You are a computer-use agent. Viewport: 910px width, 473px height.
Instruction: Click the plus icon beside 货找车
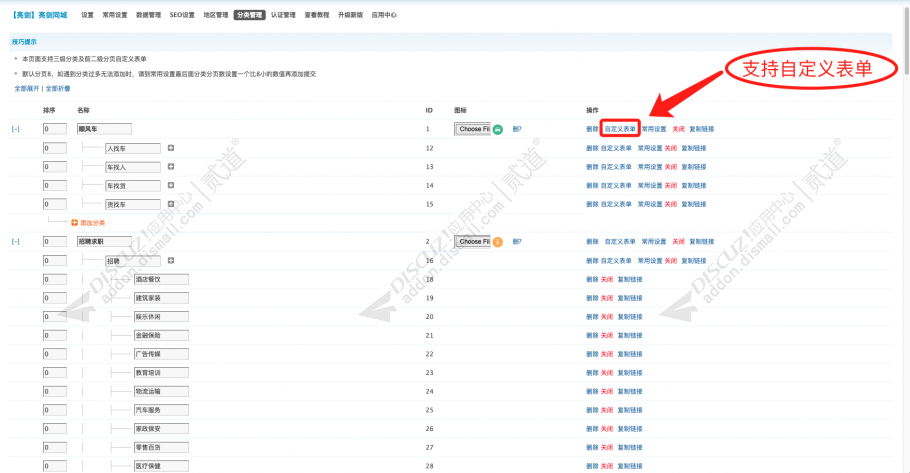(x=171, y=204)
